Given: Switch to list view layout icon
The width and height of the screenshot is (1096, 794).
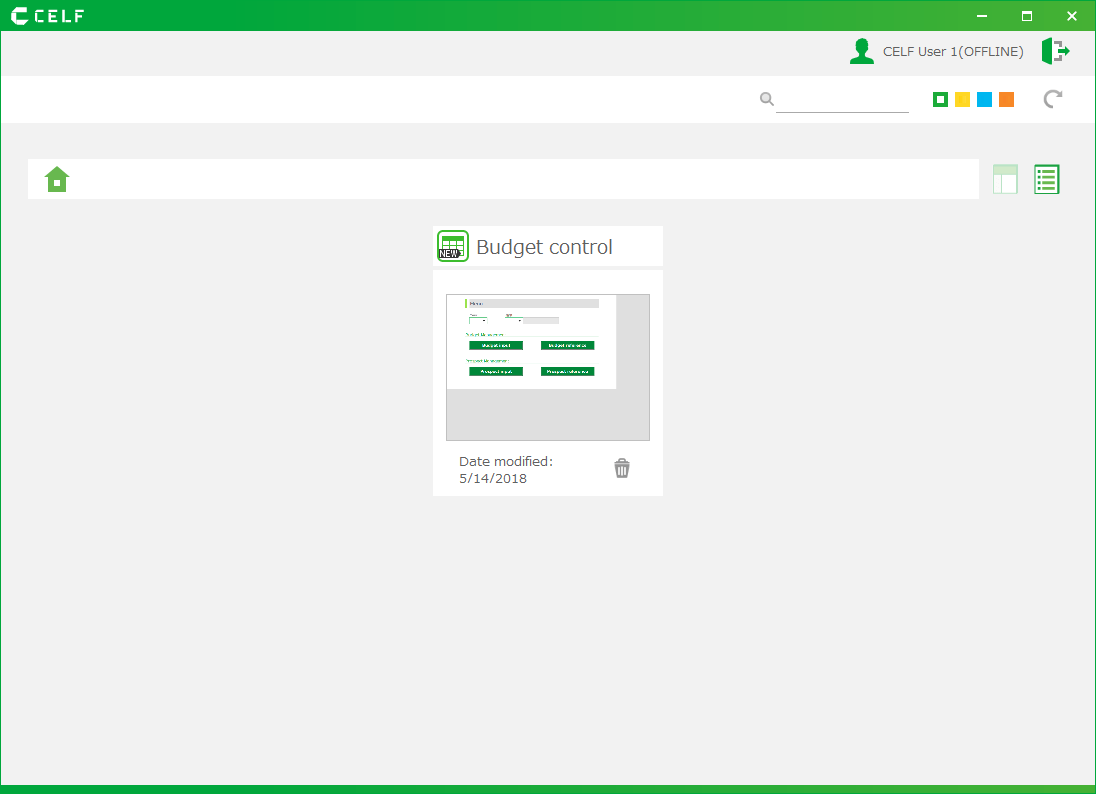Looking at the screenshot, I should coord(1046,179).
